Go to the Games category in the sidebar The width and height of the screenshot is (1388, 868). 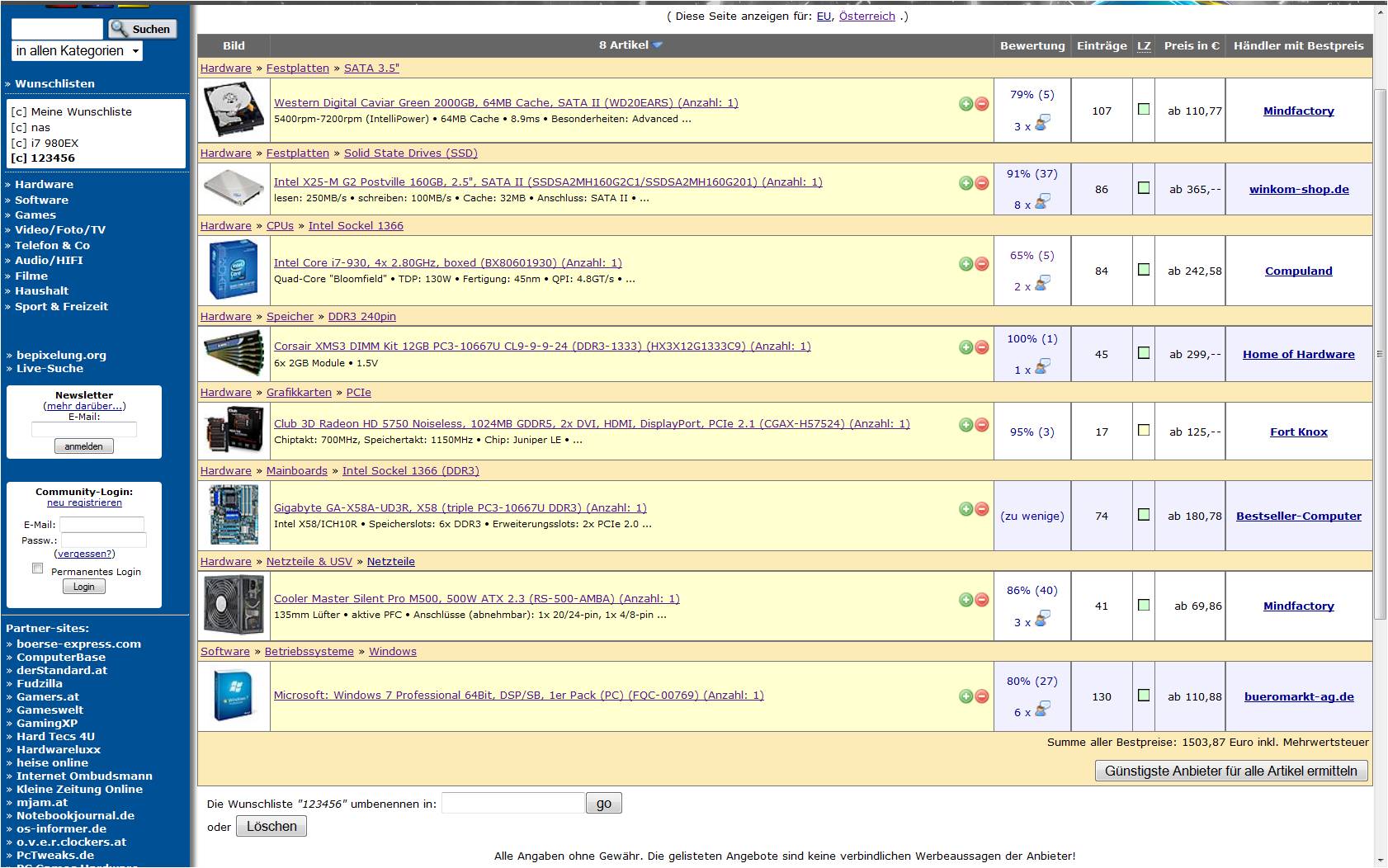(35, 215)
